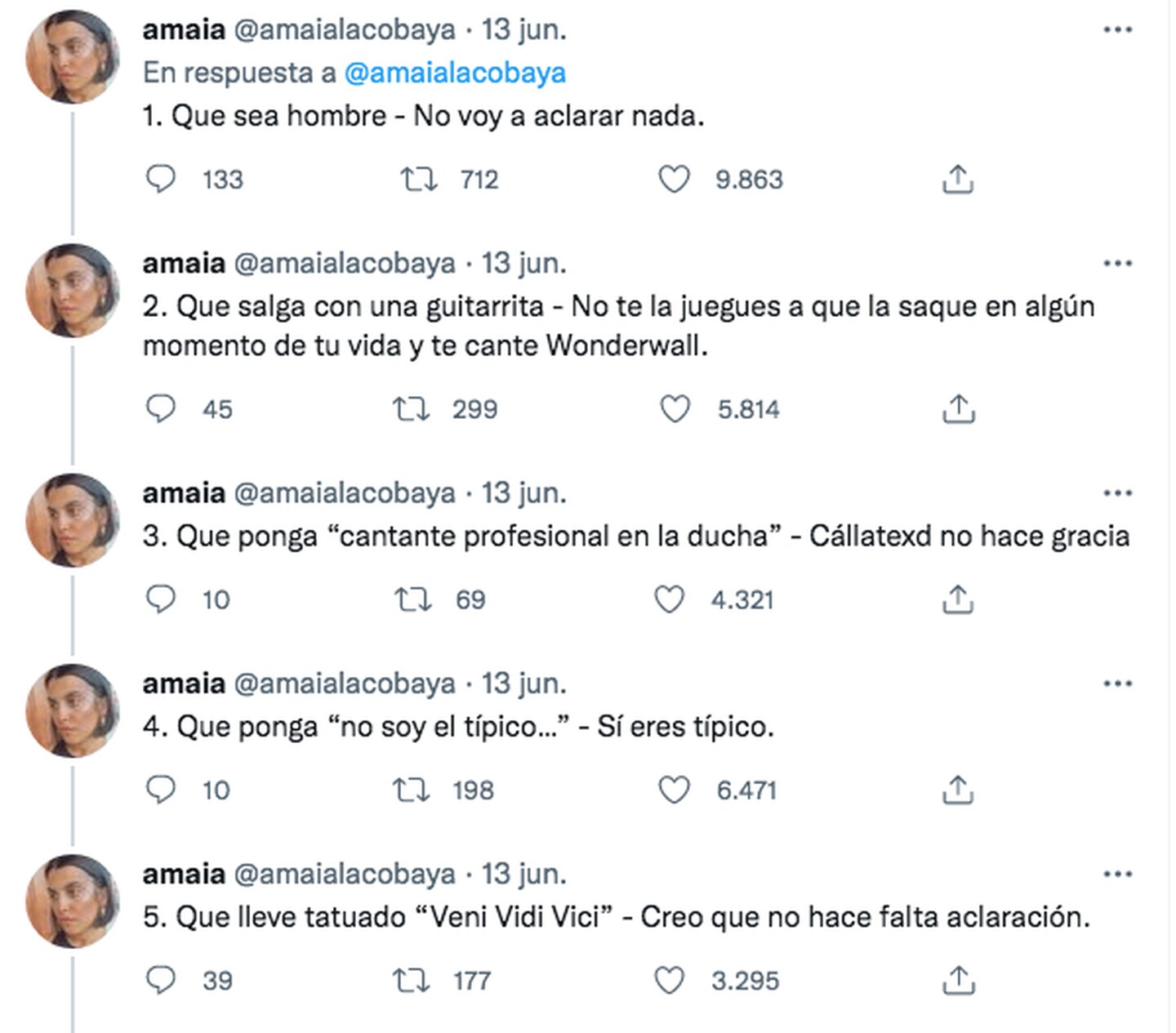This screenshot has width=1176, height=1033.
Task: Share the "Veni Vidi Vici" tweet
Action: (958, 980)
